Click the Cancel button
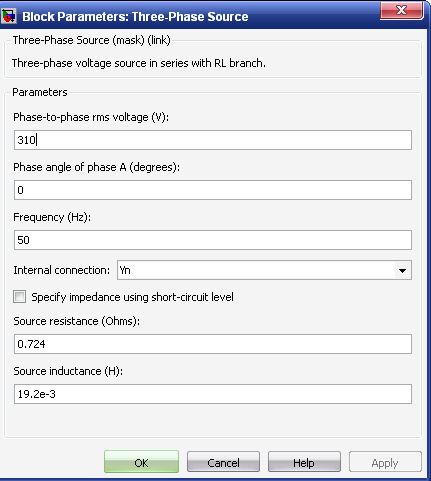The height and width of the screenshot is (481, 431). (223, 462)
